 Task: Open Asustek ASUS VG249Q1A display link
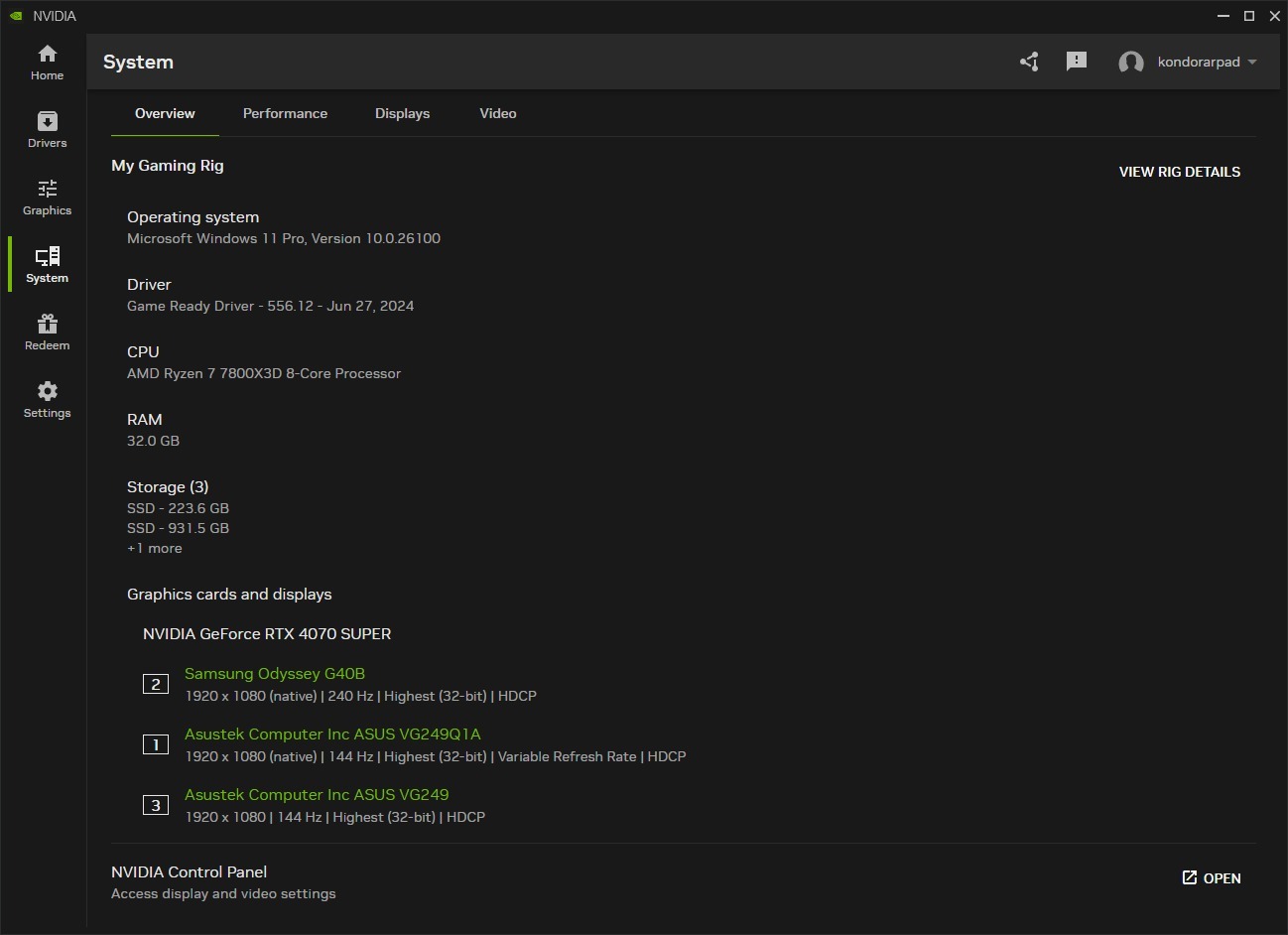click(332, 735)
